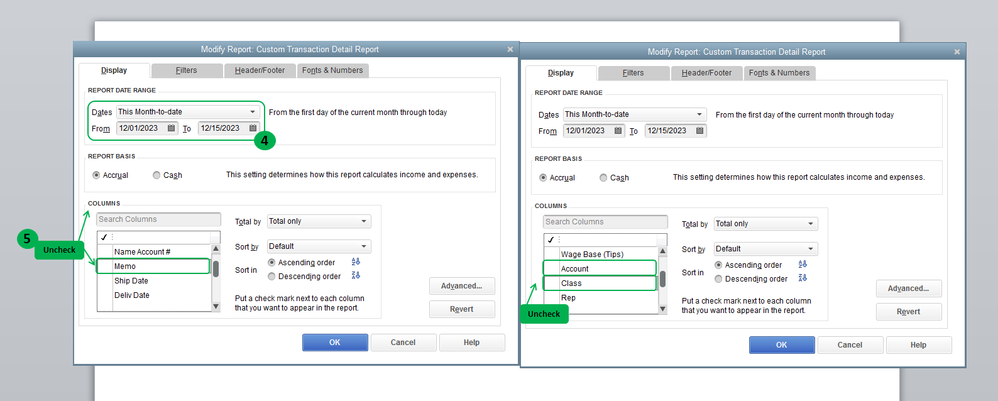
Task: Select Deliv Date row in left list
Action: 154,295
